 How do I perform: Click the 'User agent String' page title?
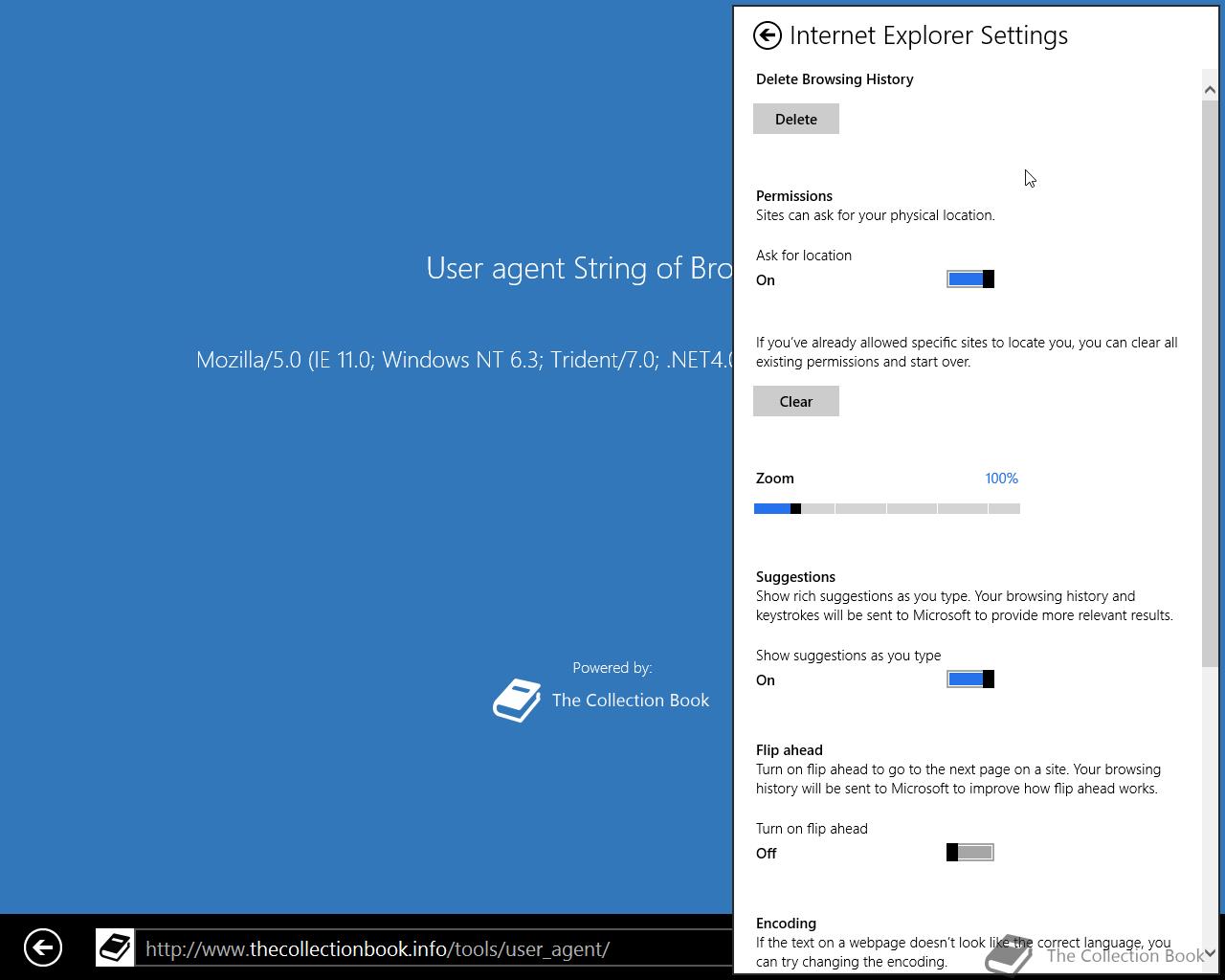[580, 268]
